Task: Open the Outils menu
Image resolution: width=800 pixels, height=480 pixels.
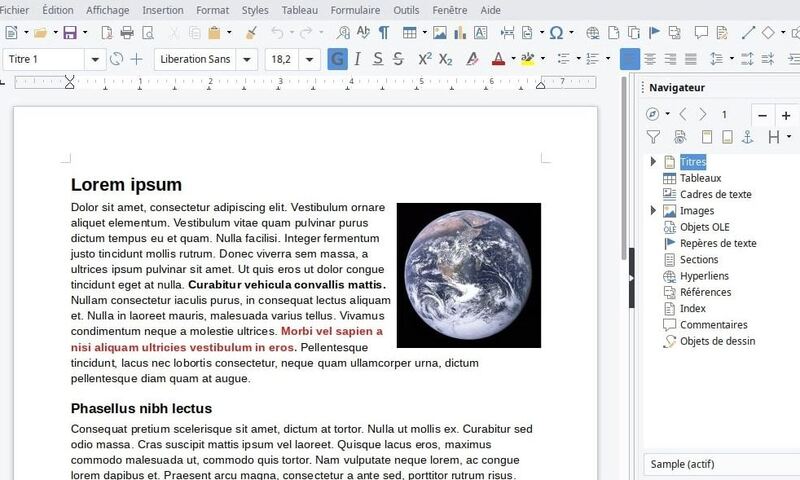Action: pos(406,10)
